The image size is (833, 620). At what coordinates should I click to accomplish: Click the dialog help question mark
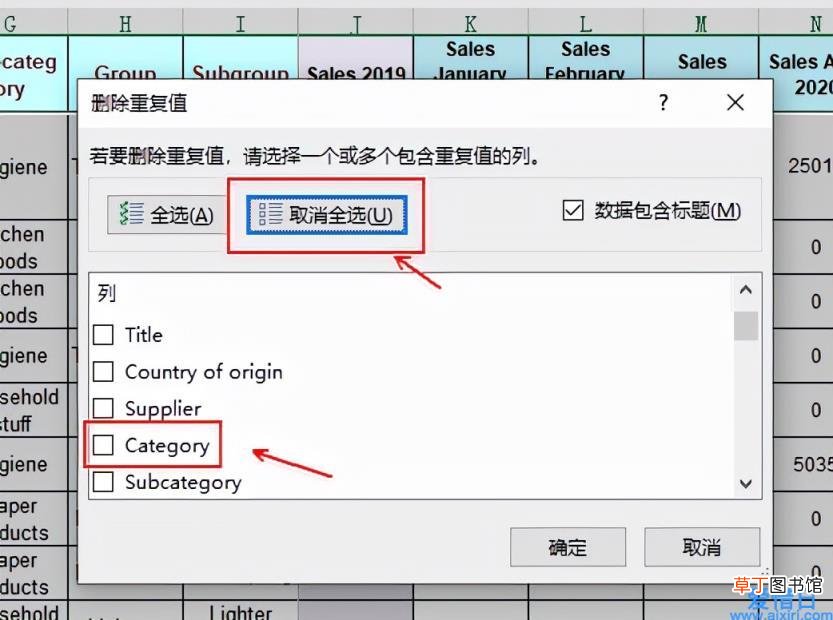coord(663,102)
